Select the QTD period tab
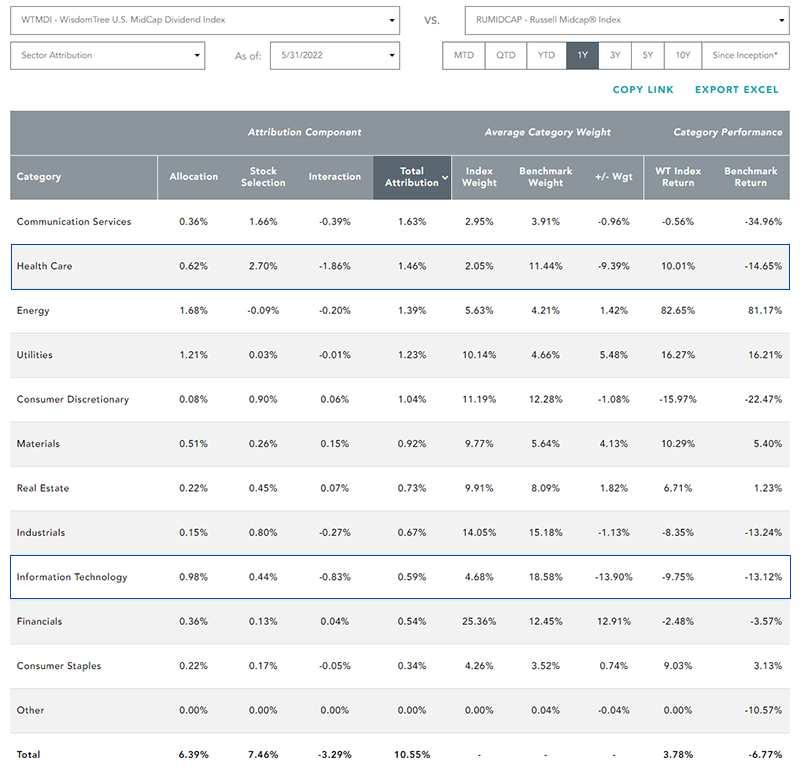The height and width of the screenshot is (777, 800). (506, 56)
